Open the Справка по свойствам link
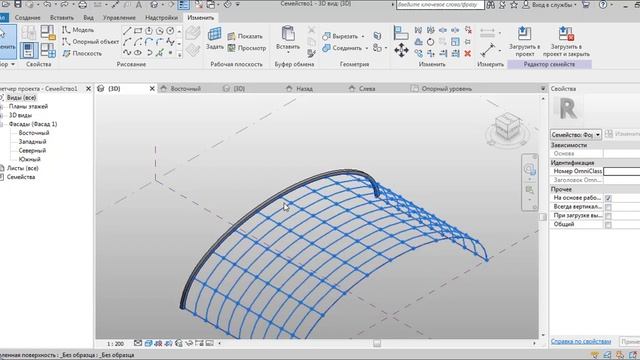Screen dimensions: 640x360 581,341
